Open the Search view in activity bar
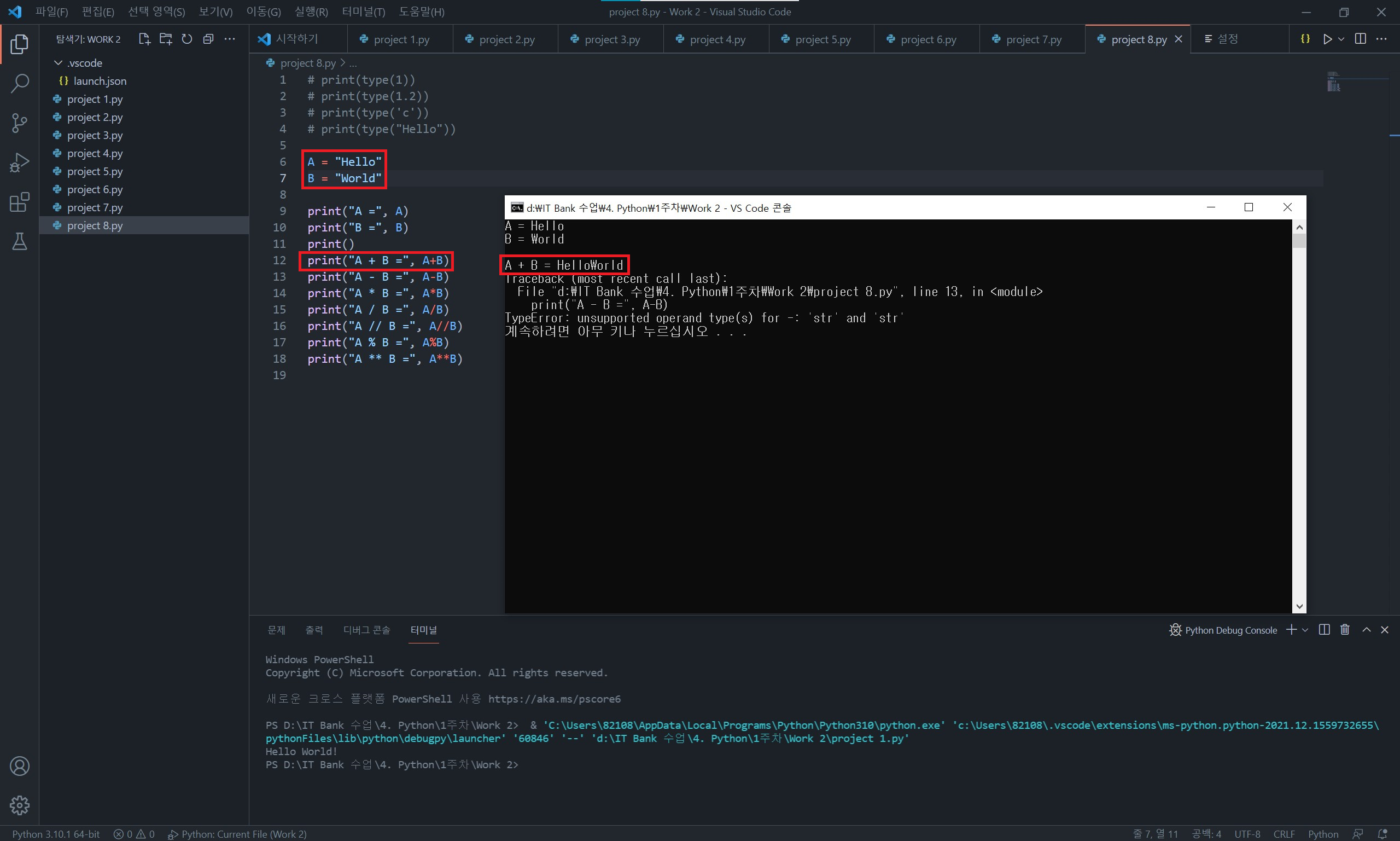The image size is (1400, 841). [x=19, y=83]
